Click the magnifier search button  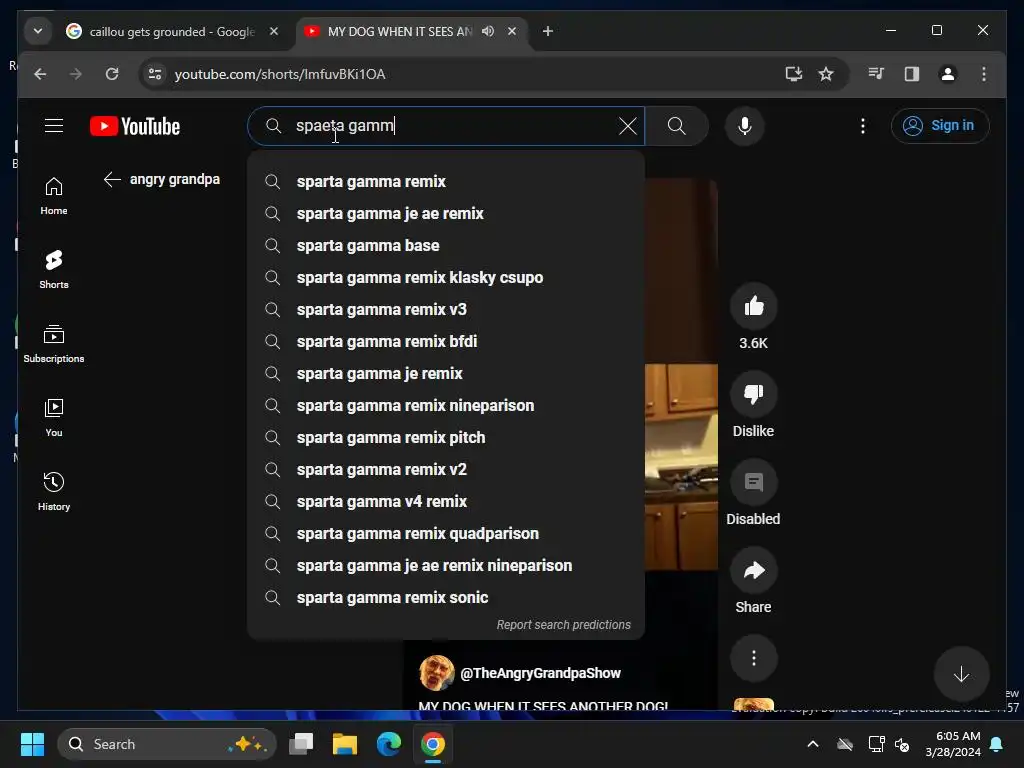[x=677, y=126]
